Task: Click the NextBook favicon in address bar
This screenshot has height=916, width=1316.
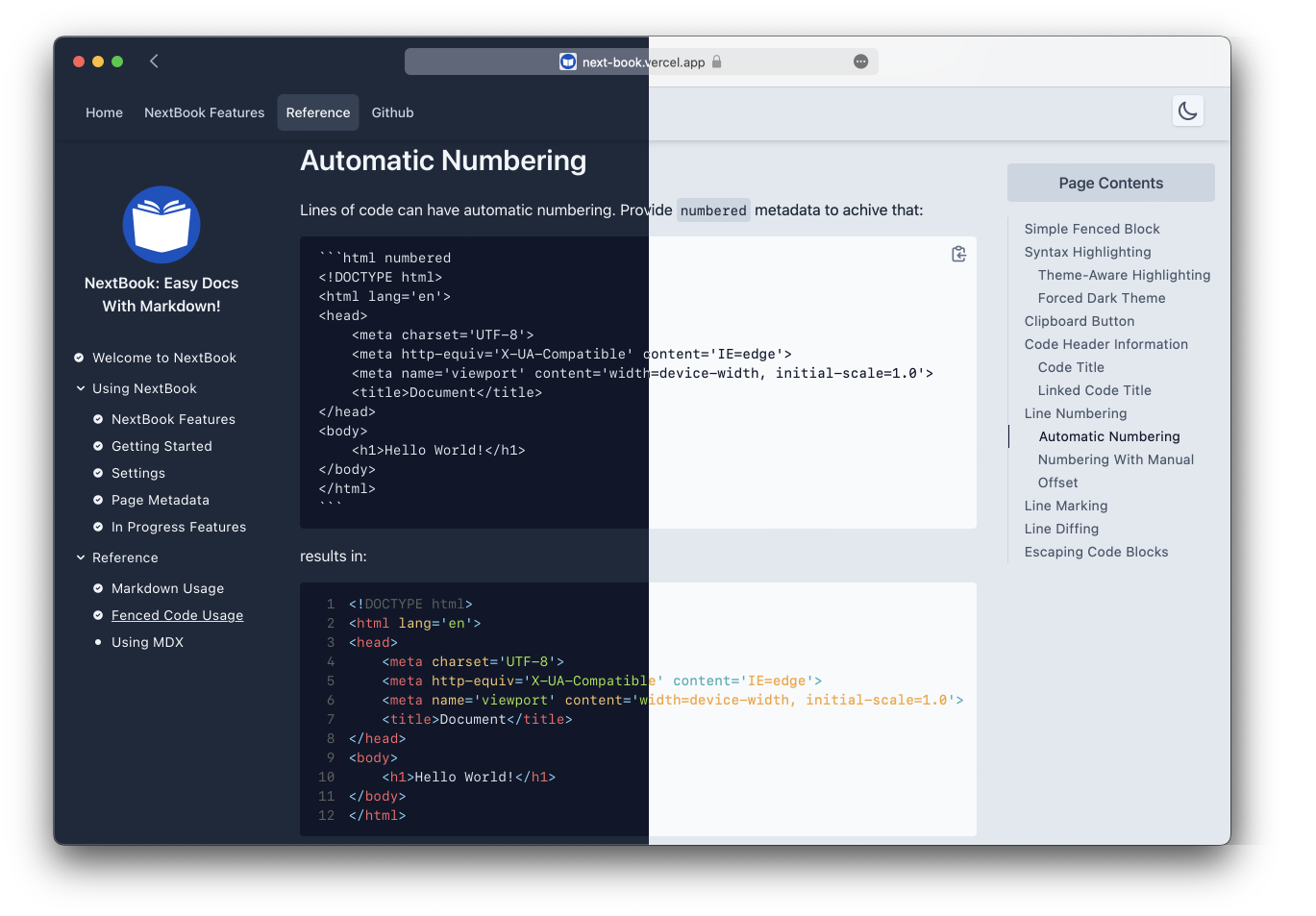Action: click(x=568, y=62)
